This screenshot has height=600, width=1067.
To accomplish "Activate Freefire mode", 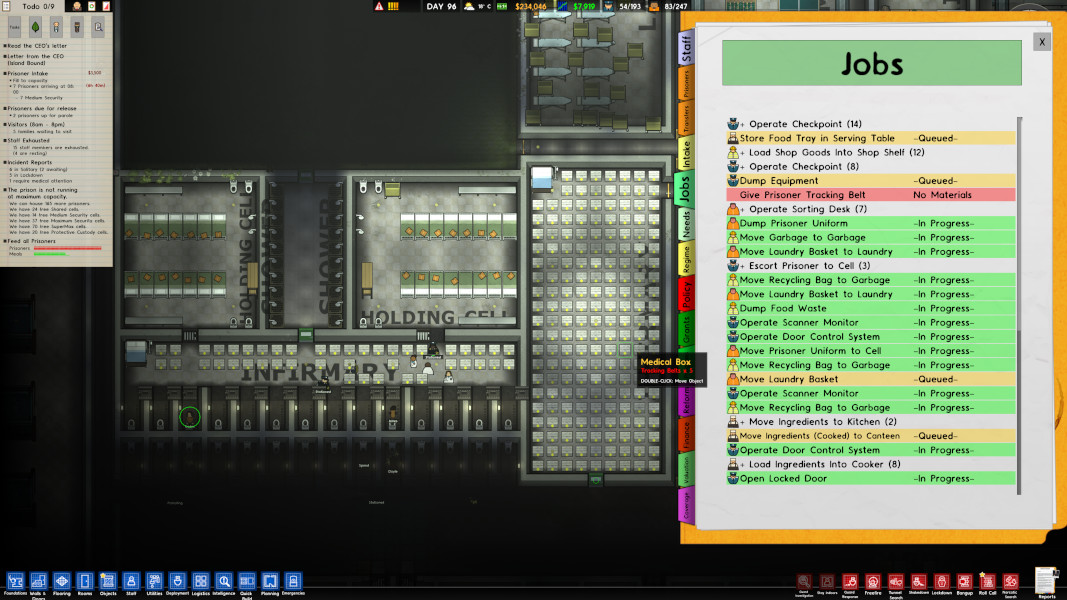I will [x=873, y=582].
